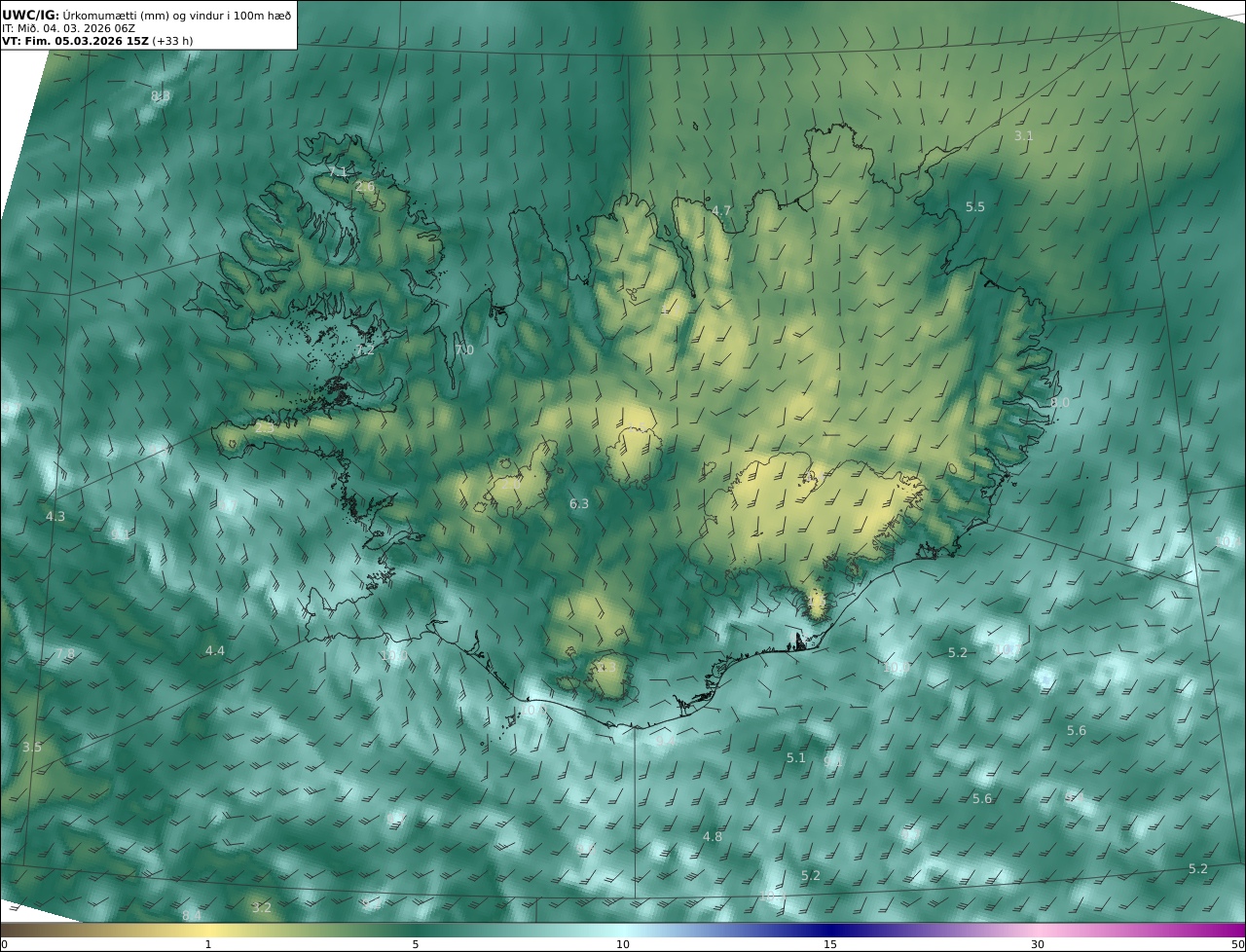Click the colorbar tick label 0

(4, 944)
